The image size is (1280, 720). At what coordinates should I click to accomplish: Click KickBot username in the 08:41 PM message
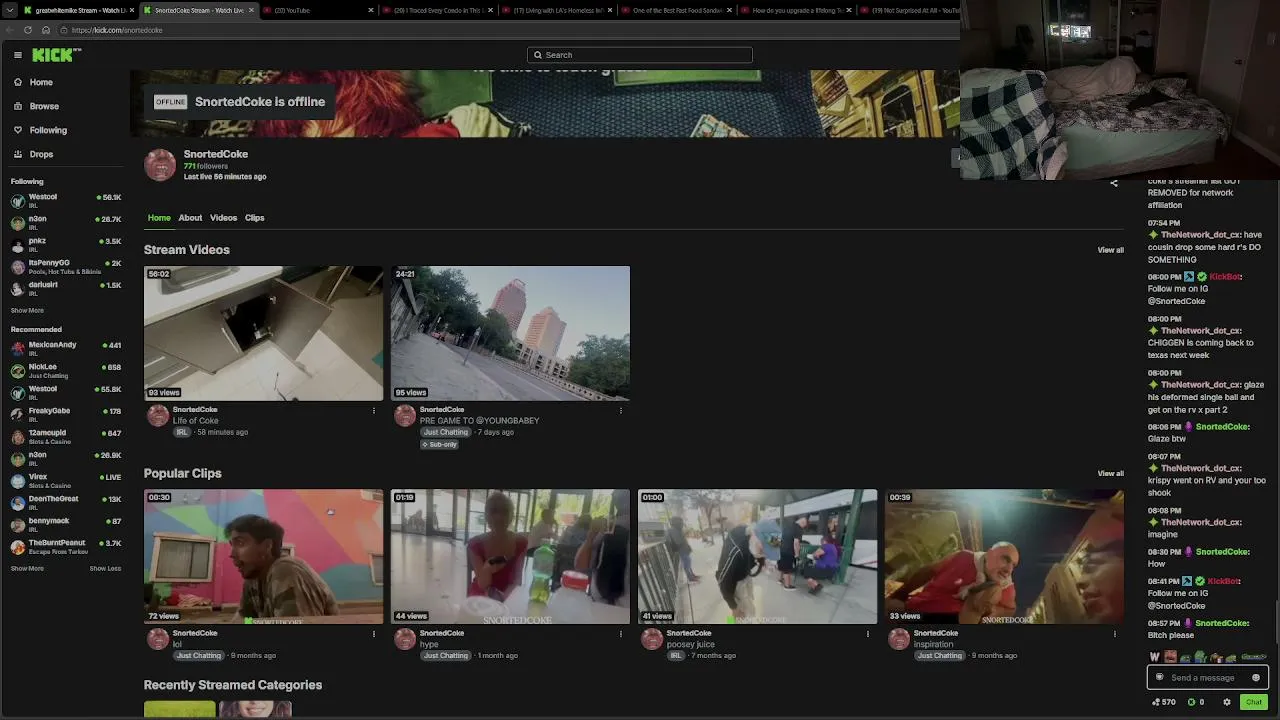coord(1225,581)
